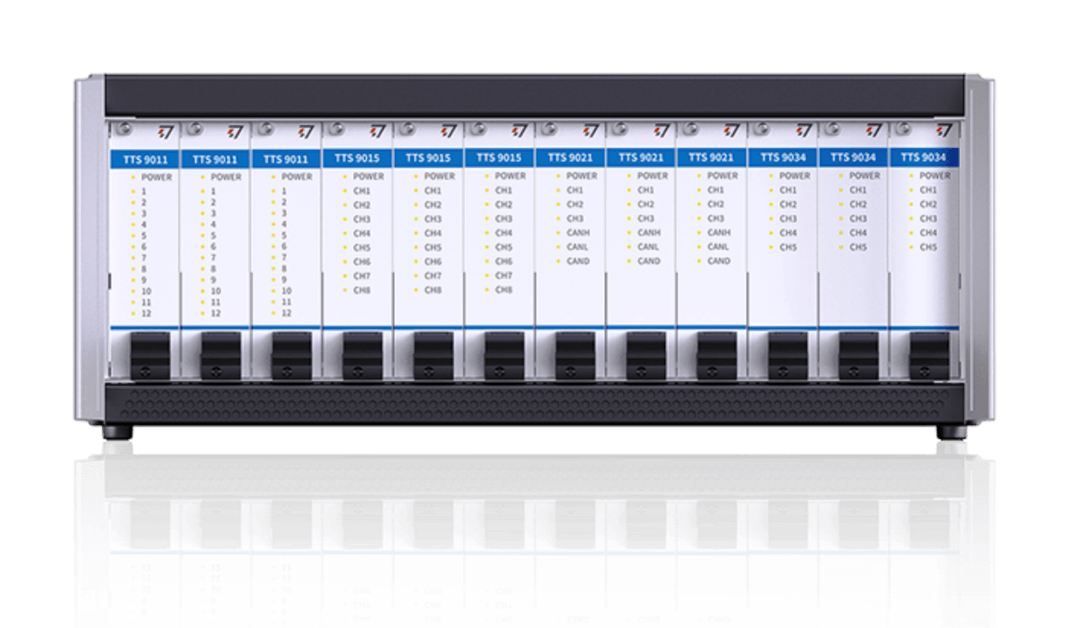Click the CAND LED on the rightmost TTS 9021 module

(700, 262)
